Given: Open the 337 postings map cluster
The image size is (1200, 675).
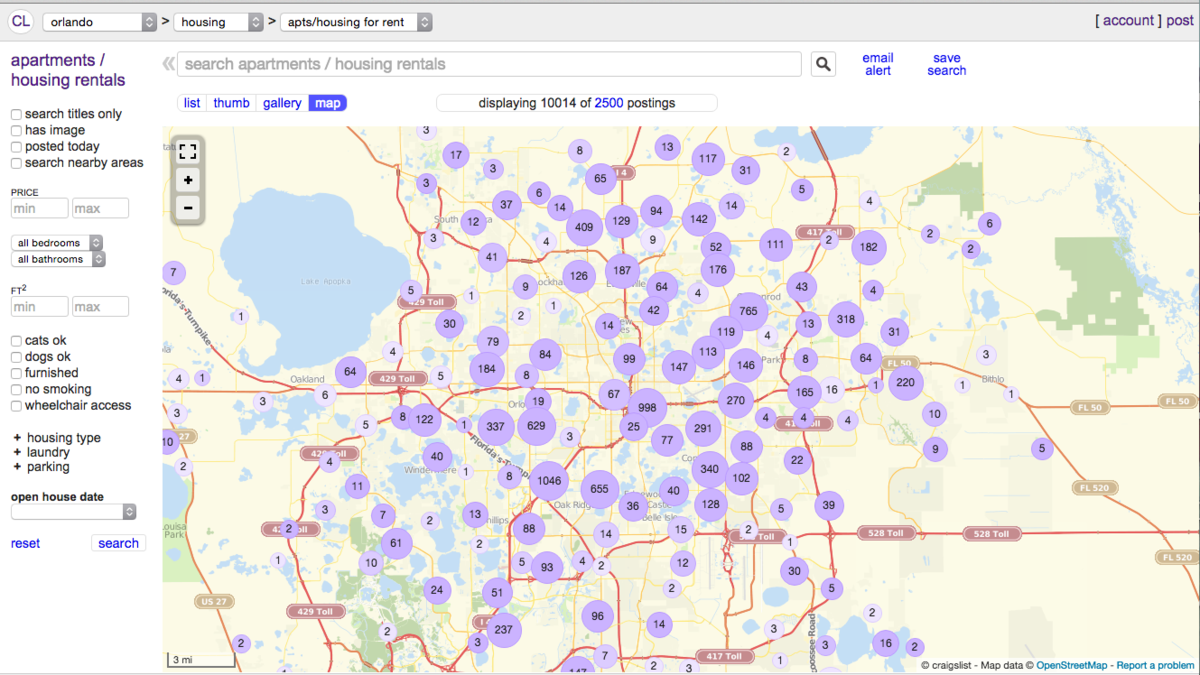Looking at the screenshot, I should click(495, 426).
